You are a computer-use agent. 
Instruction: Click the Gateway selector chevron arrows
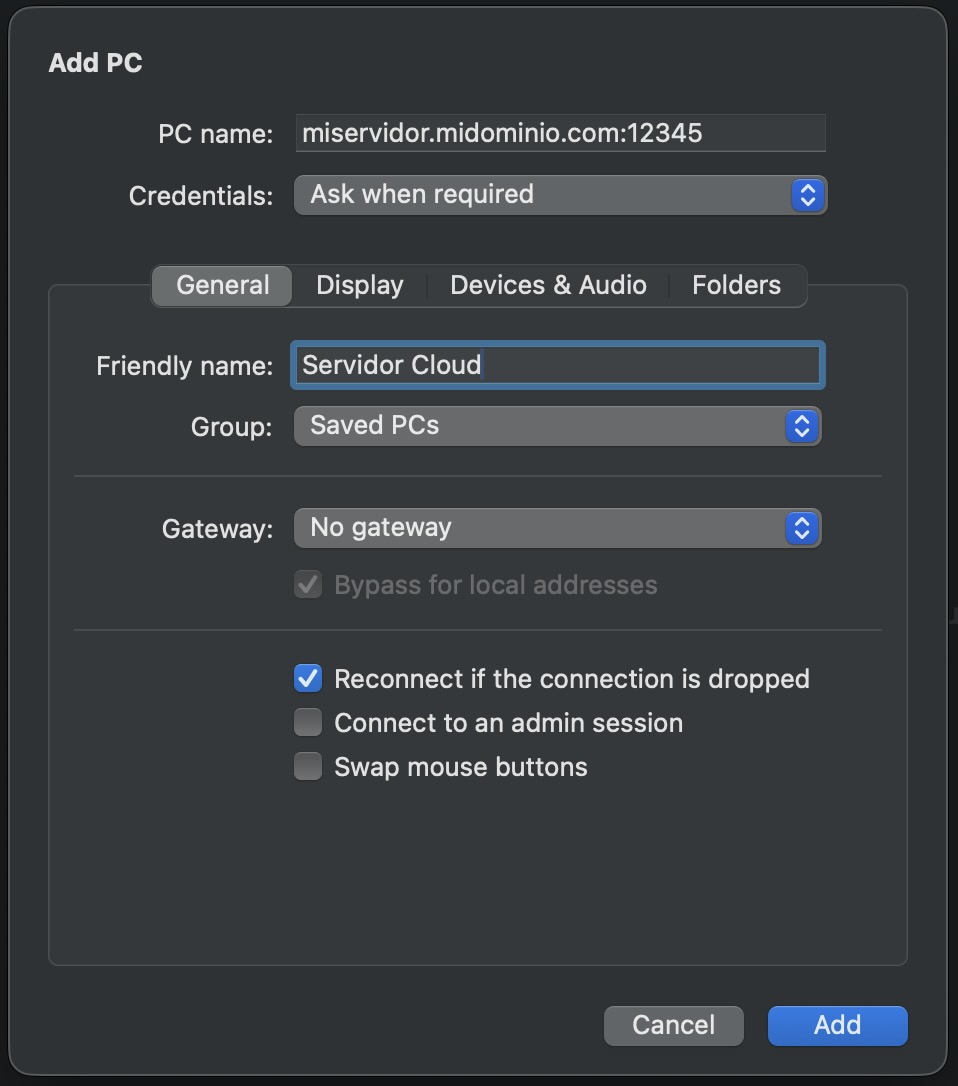click(800, 528)
